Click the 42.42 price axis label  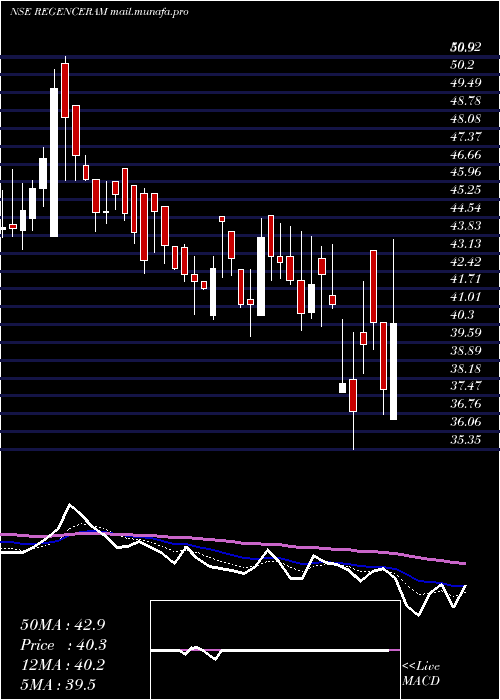tap(466, 262)
